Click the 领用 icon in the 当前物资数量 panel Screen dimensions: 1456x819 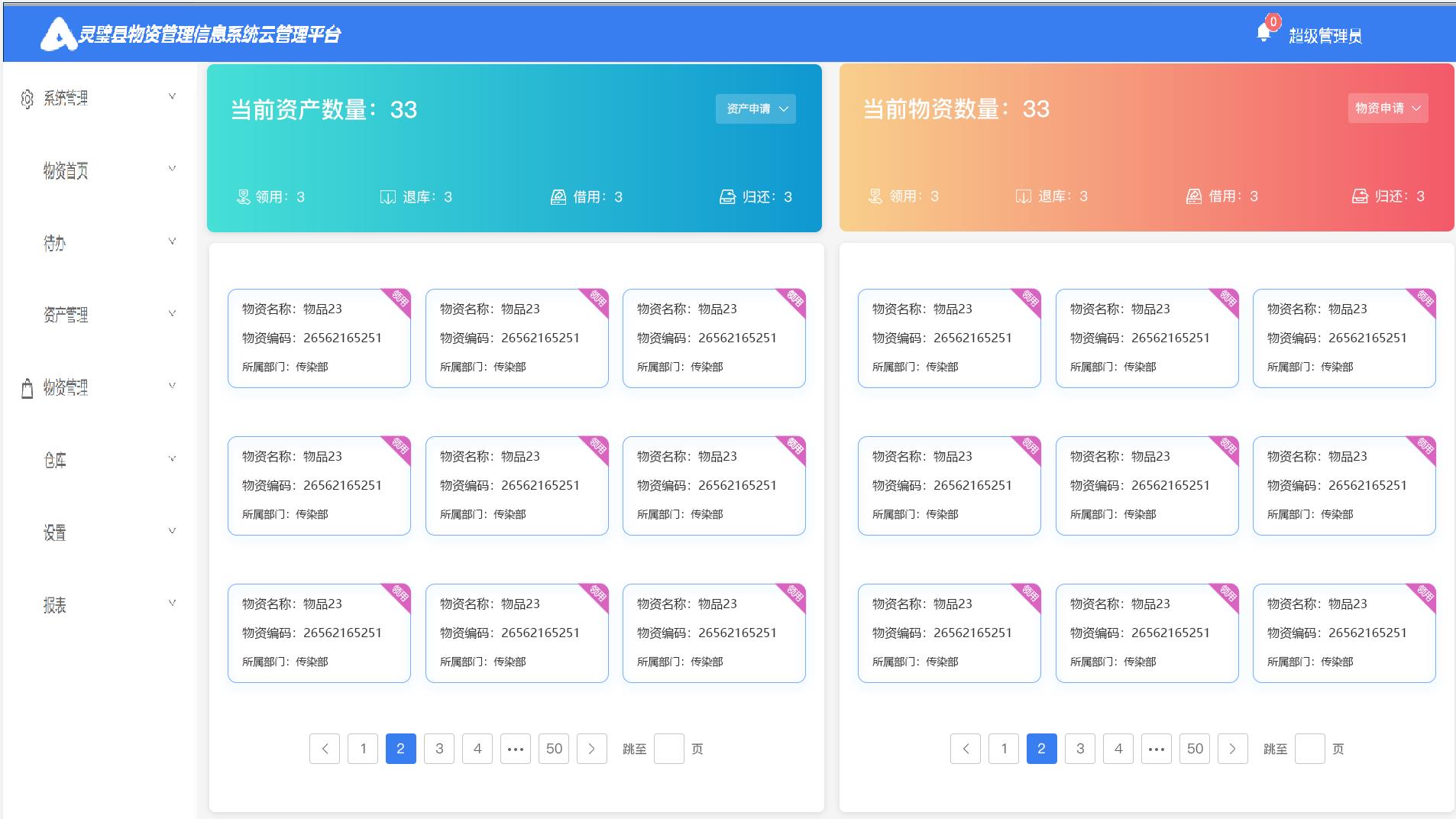[875, 196]
